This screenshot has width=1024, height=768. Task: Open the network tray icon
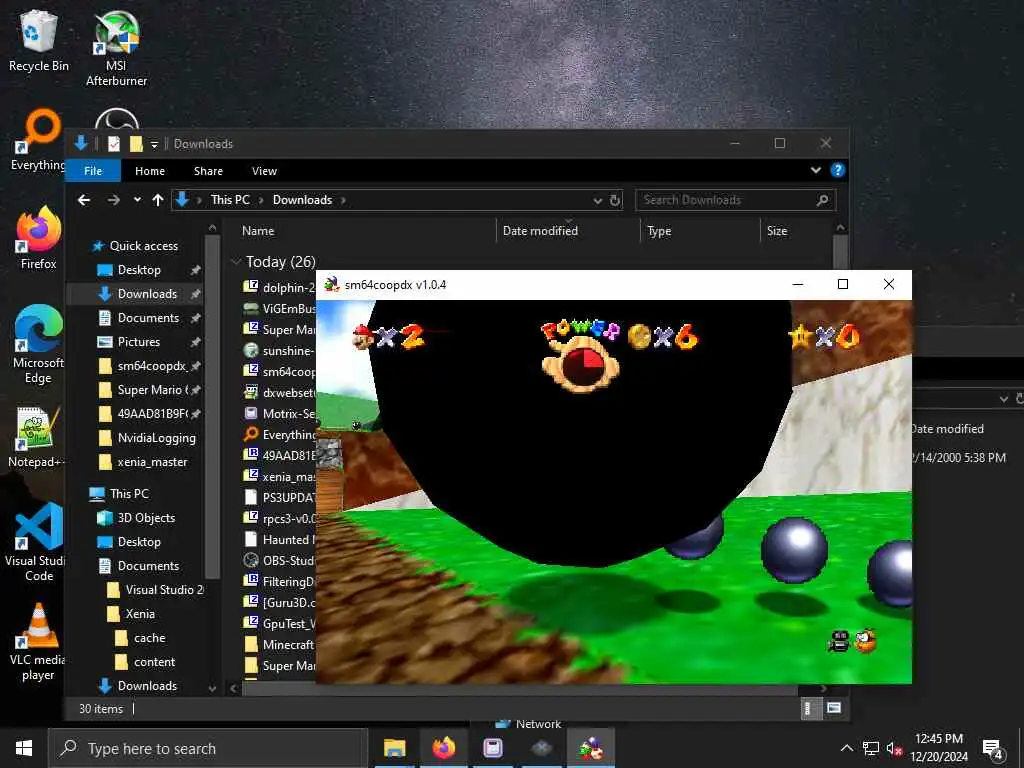coord(871,749)
